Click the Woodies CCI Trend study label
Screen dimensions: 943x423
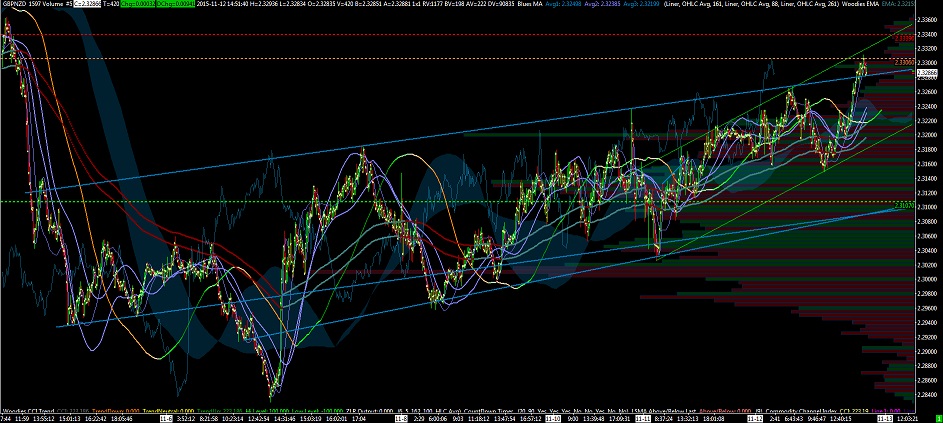tap(28, 410)
